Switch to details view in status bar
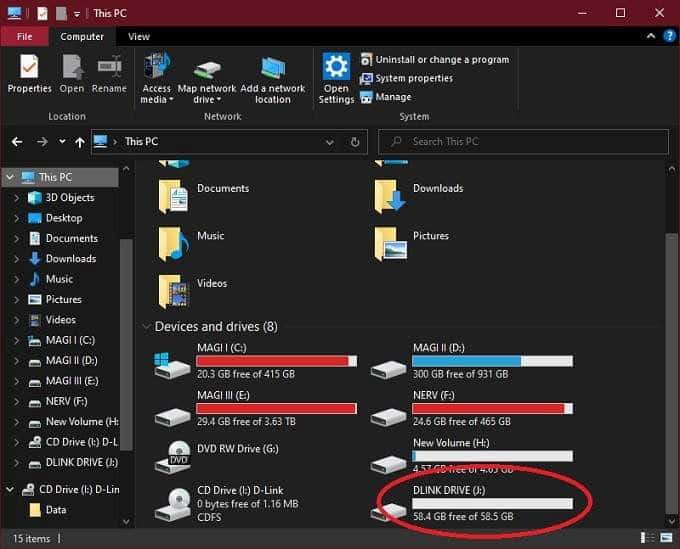The image size is (680, 549). click(x=647, y=538)
